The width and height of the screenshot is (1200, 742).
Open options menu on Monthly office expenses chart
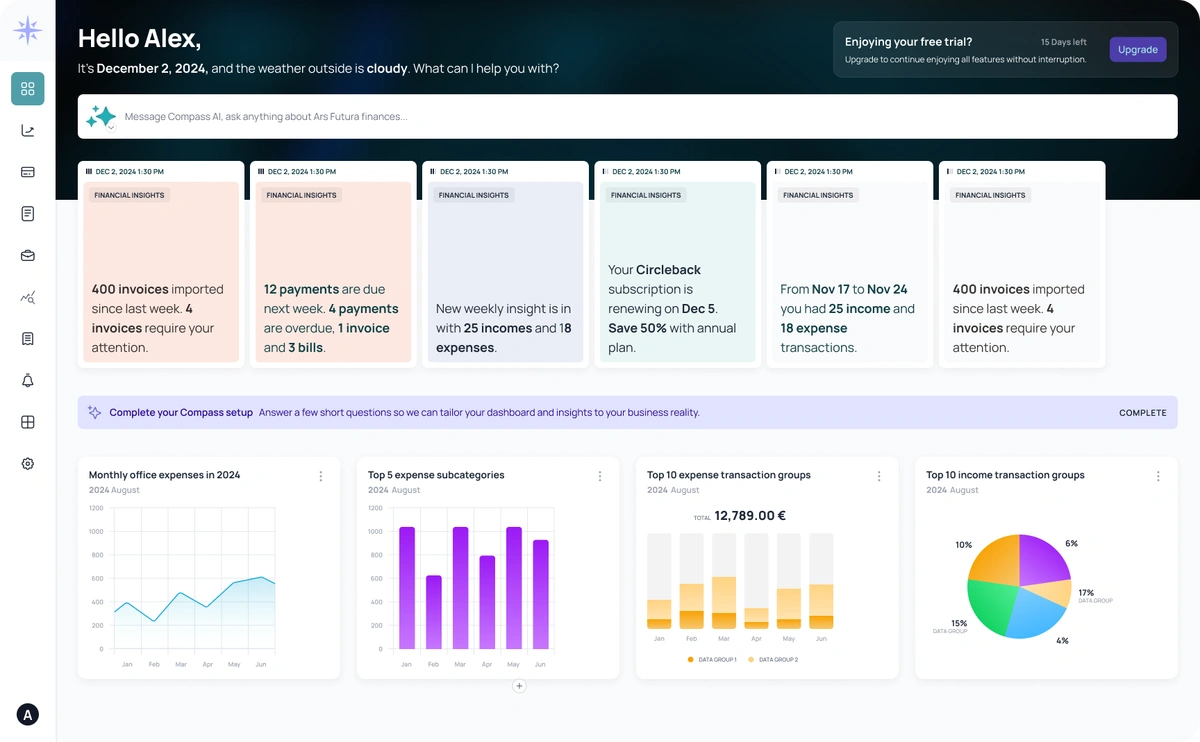(x=320, y=476)
